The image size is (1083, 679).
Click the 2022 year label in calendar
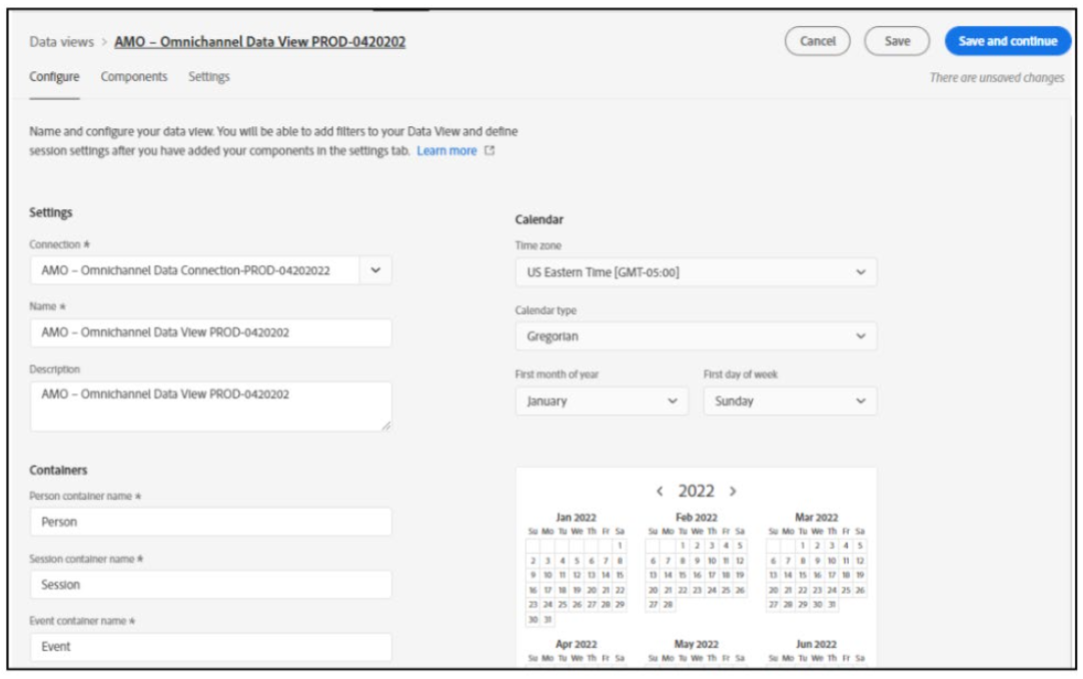[696, 491]
